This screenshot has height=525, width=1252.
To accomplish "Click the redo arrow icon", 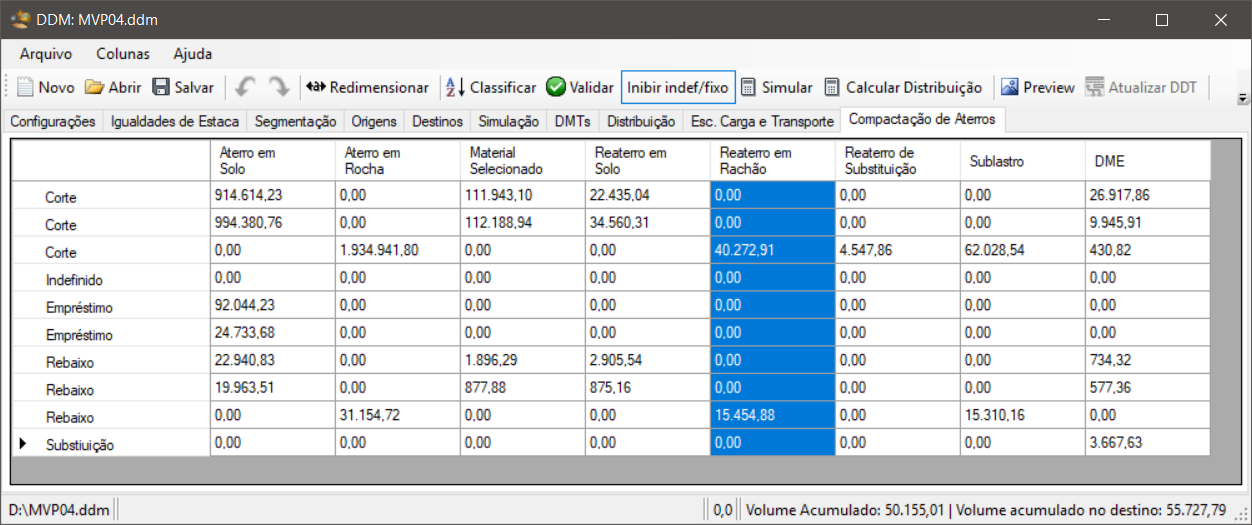I will coord(278,87).
